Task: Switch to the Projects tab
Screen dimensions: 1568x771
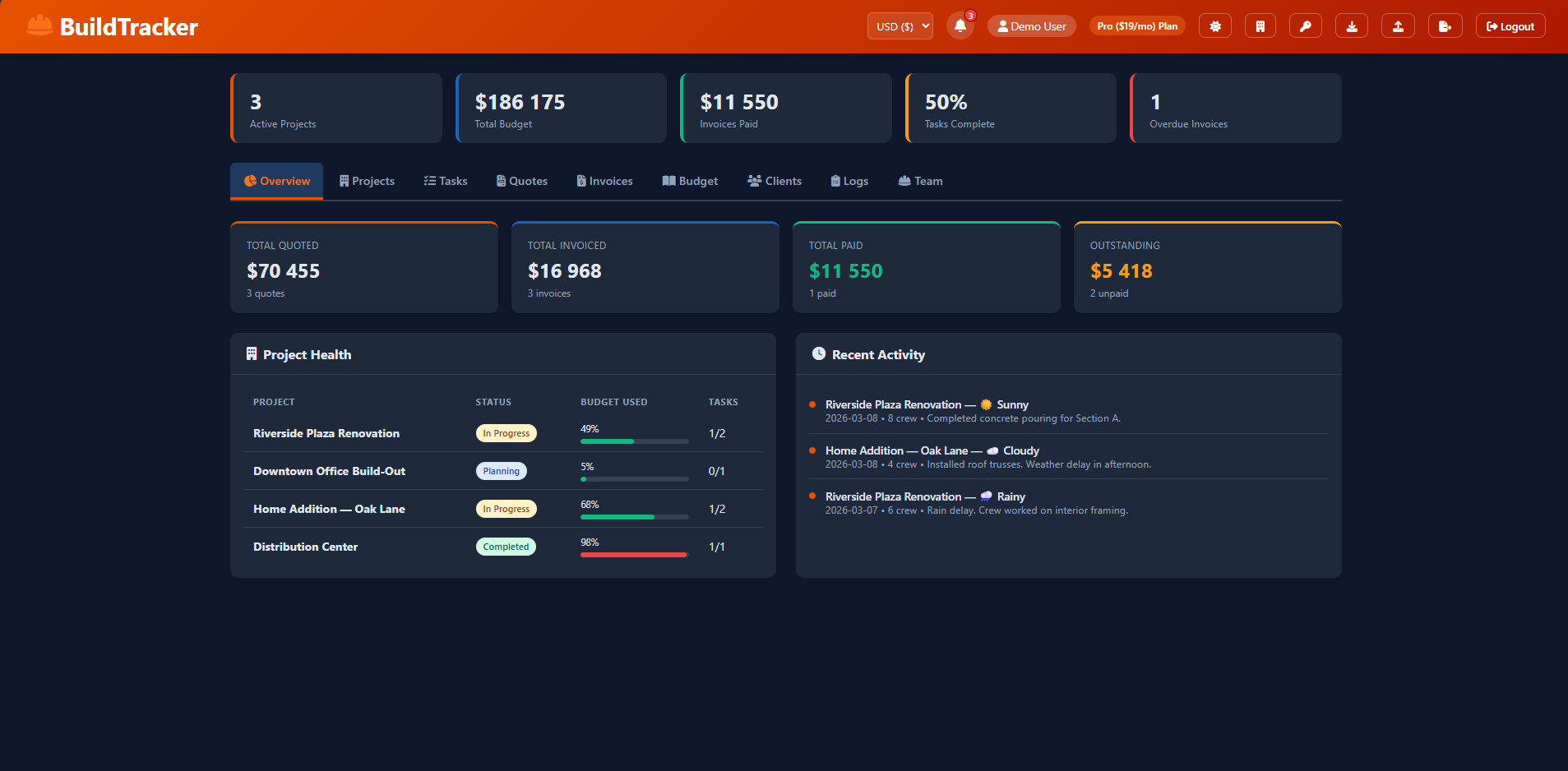Action: [x=367, y=181]
